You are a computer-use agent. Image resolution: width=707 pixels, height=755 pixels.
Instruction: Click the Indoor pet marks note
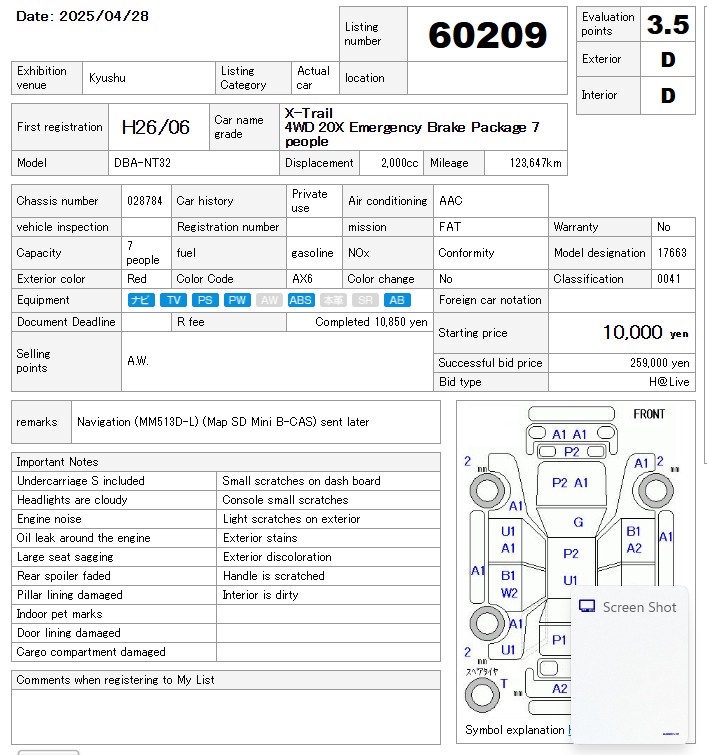[x=60, y=614]
